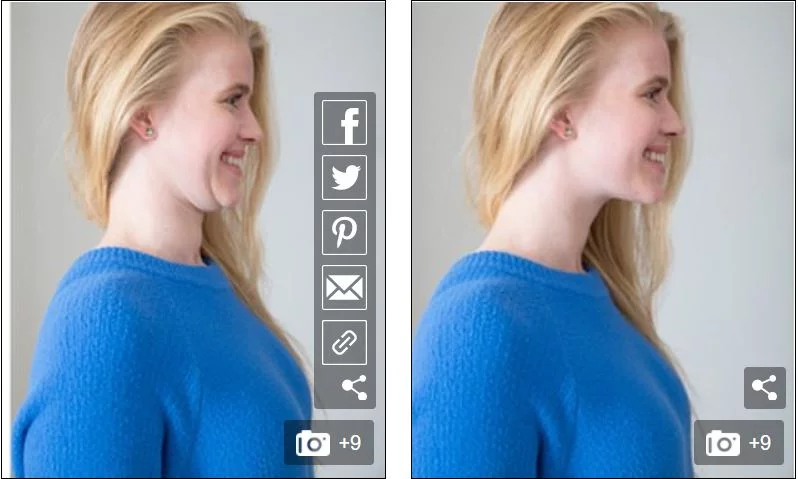Copy link using the chain link icon
This screenshot has width=798, height=479.
coord(344,343)
